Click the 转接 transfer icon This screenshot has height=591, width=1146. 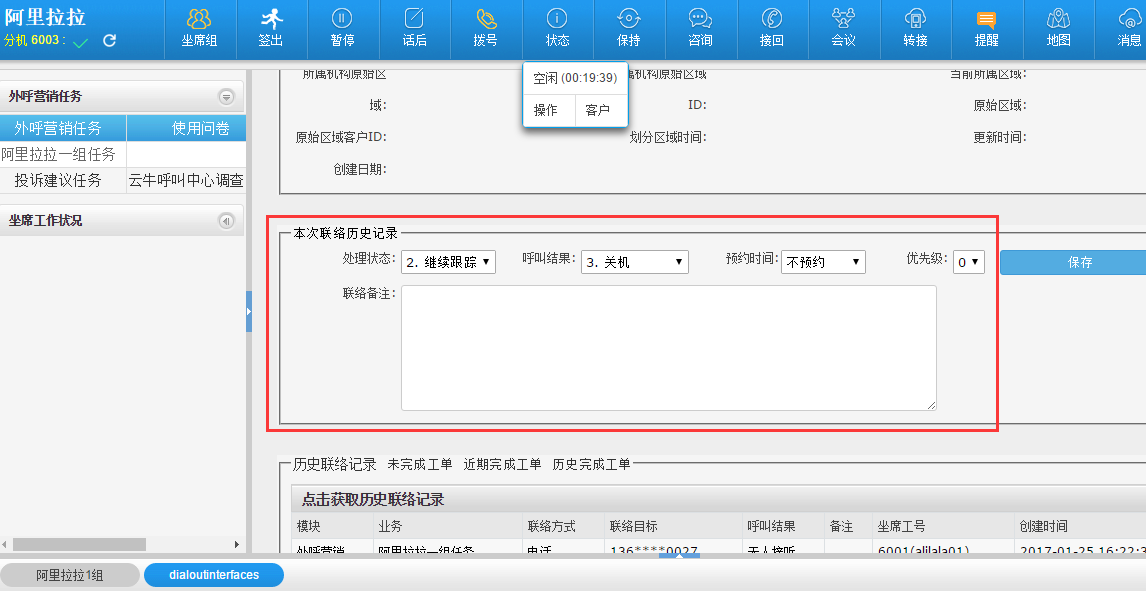(915, 28)
